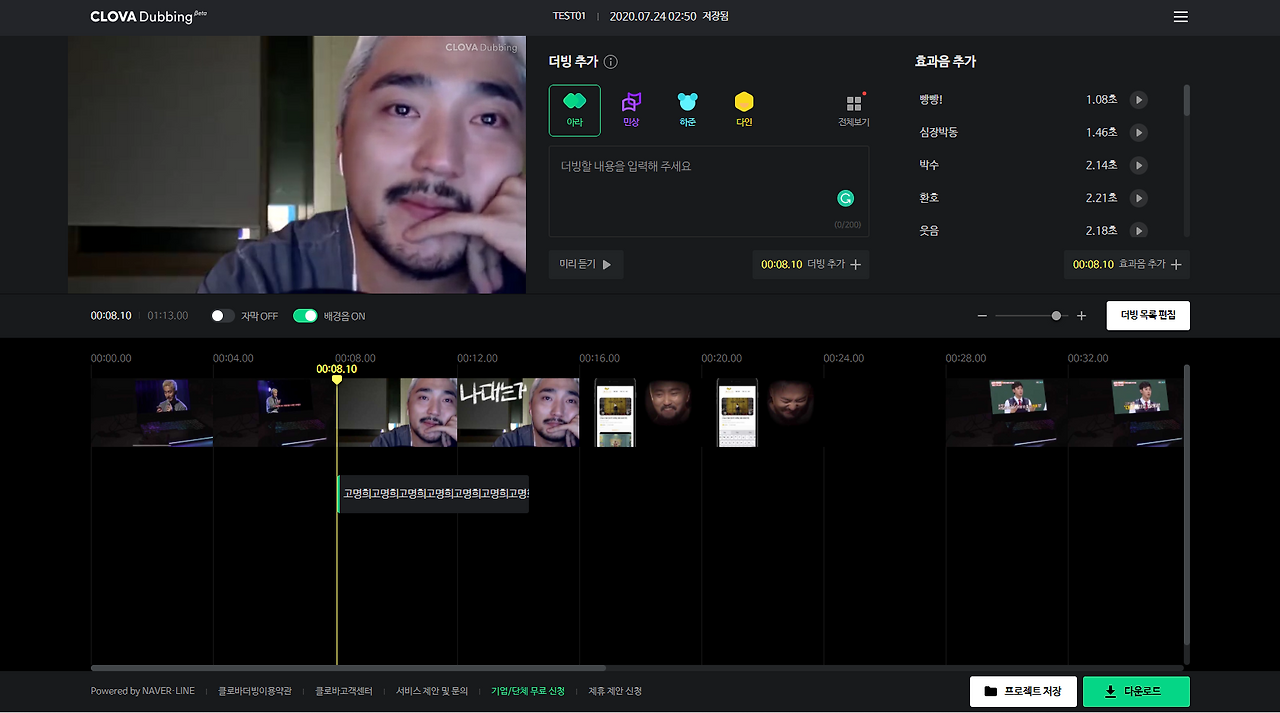Select the 아라 voice
Screen dimensions: 1280x713
574,110
